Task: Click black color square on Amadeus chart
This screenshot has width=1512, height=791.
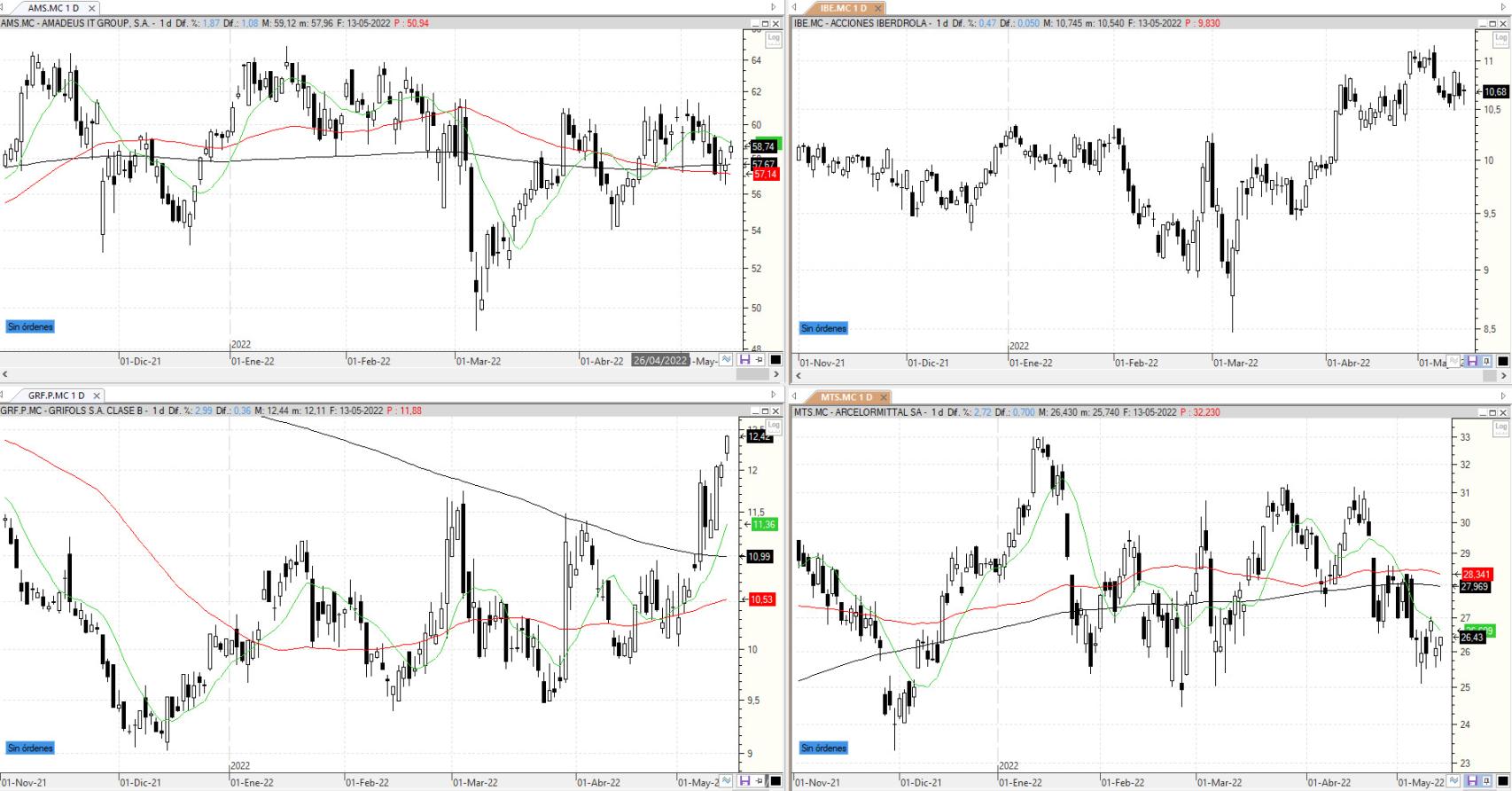Action: pos(775,359)
